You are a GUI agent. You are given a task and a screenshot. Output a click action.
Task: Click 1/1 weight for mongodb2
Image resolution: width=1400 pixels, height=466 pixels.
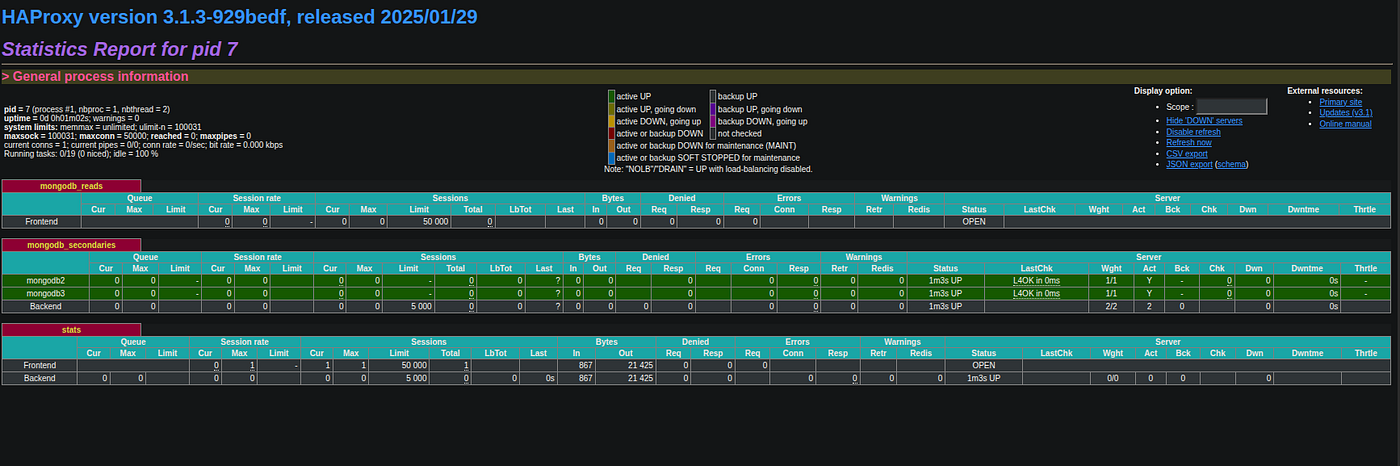(x=1111, y=281)
